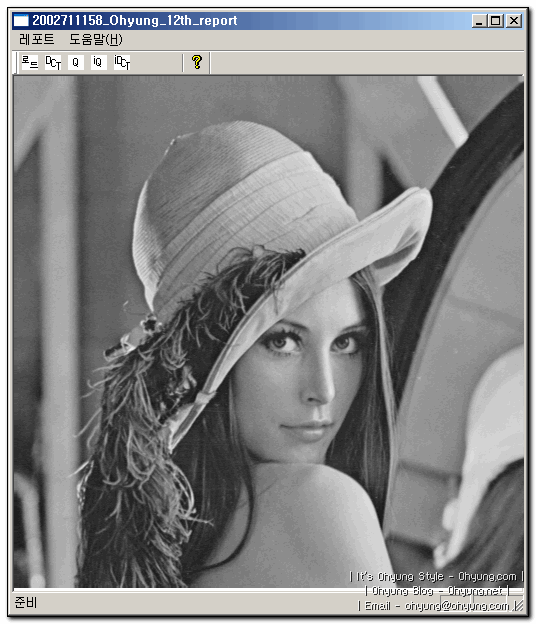Click the window resize grip corner

[519, 606]
